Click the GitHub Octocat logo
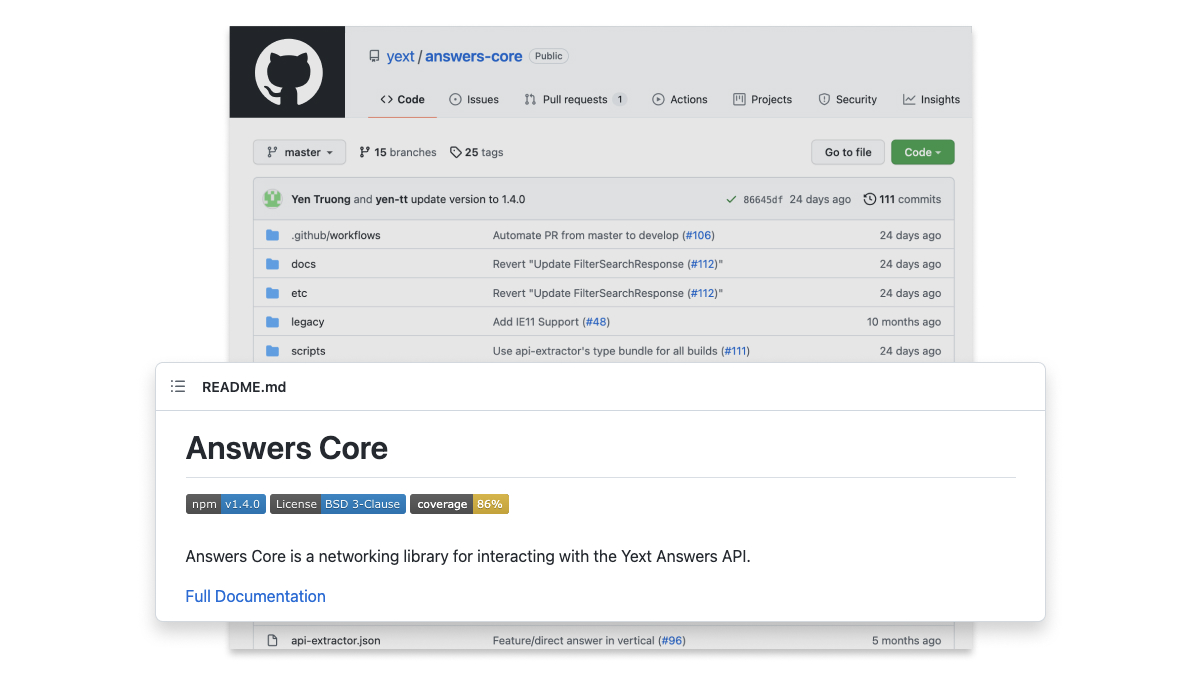The width and height of the screenshot is (1200, 675). pos(288,73)
